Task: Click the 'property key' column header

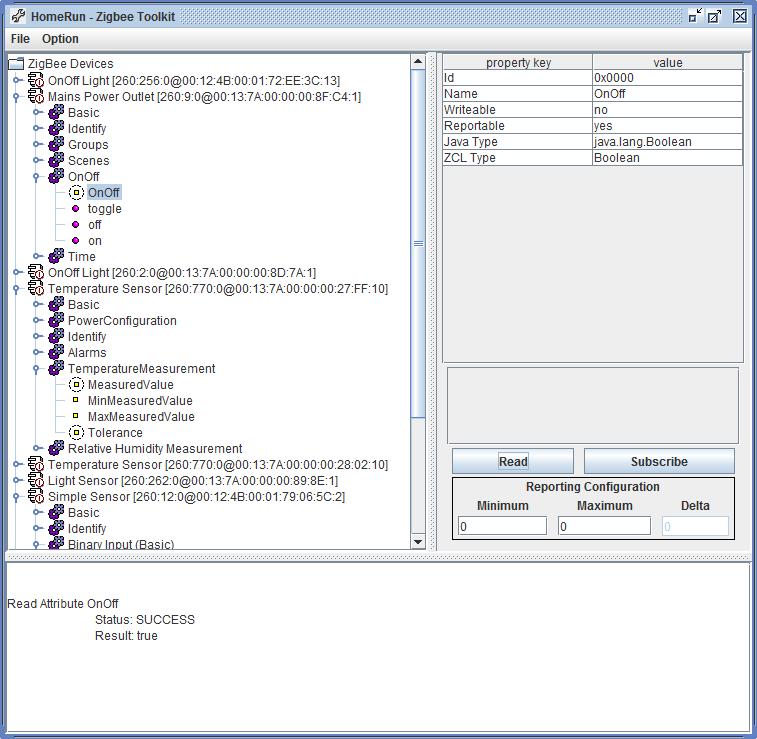Action: point(518,62)
